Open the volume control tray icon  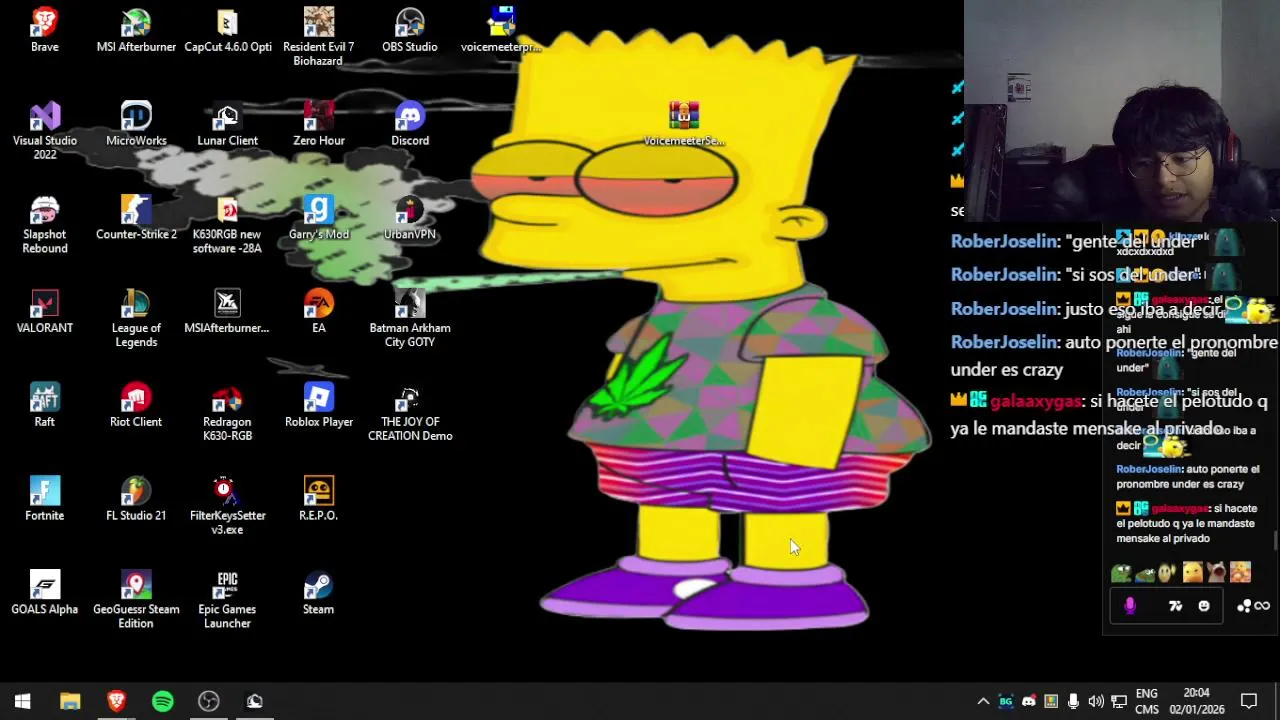coord(1096,701)
